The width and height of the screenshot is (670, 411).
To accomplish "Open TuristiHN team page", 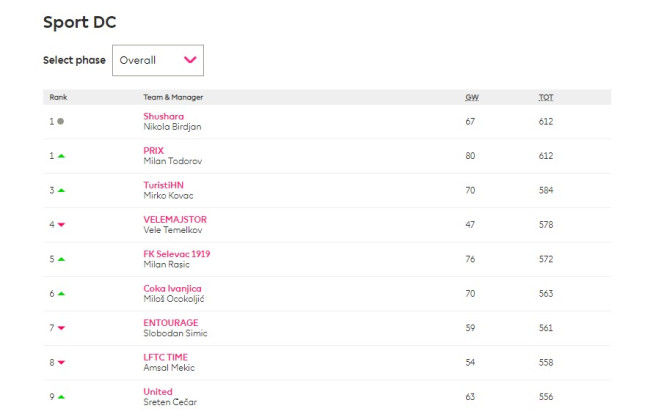I will point(163,185).
